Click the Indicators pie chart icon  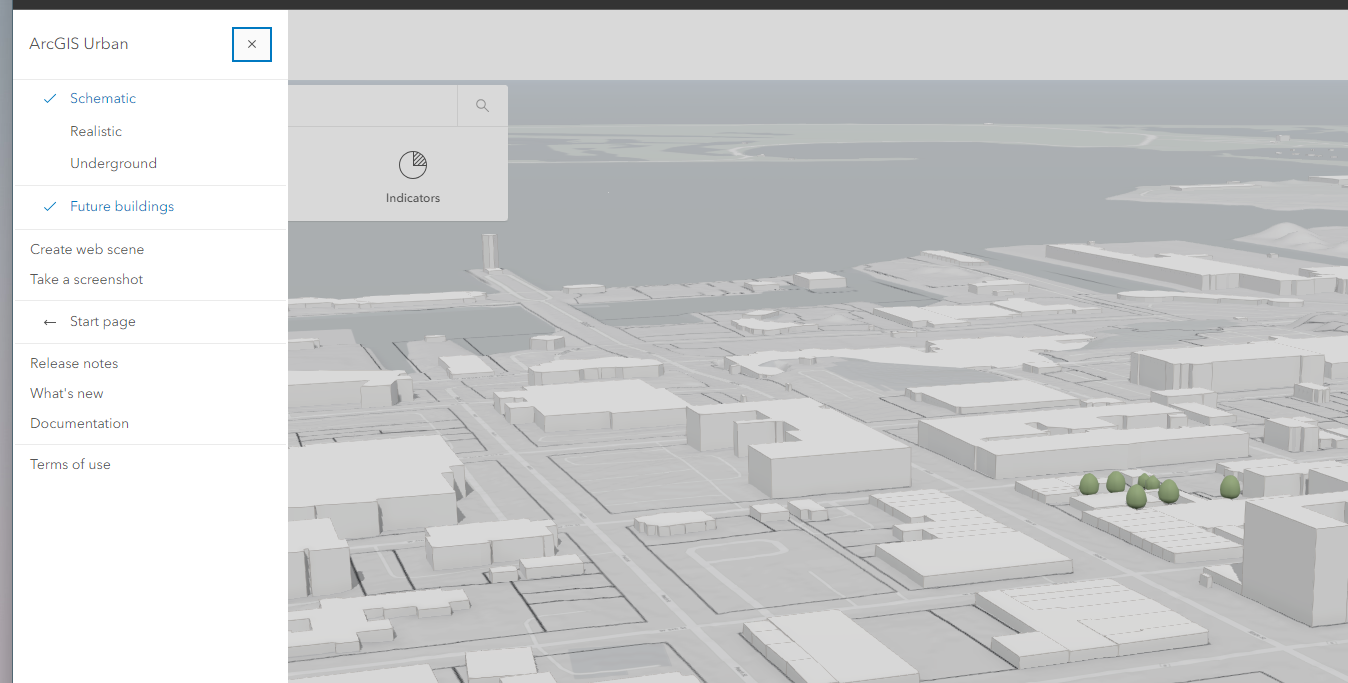tap(412, 163)
